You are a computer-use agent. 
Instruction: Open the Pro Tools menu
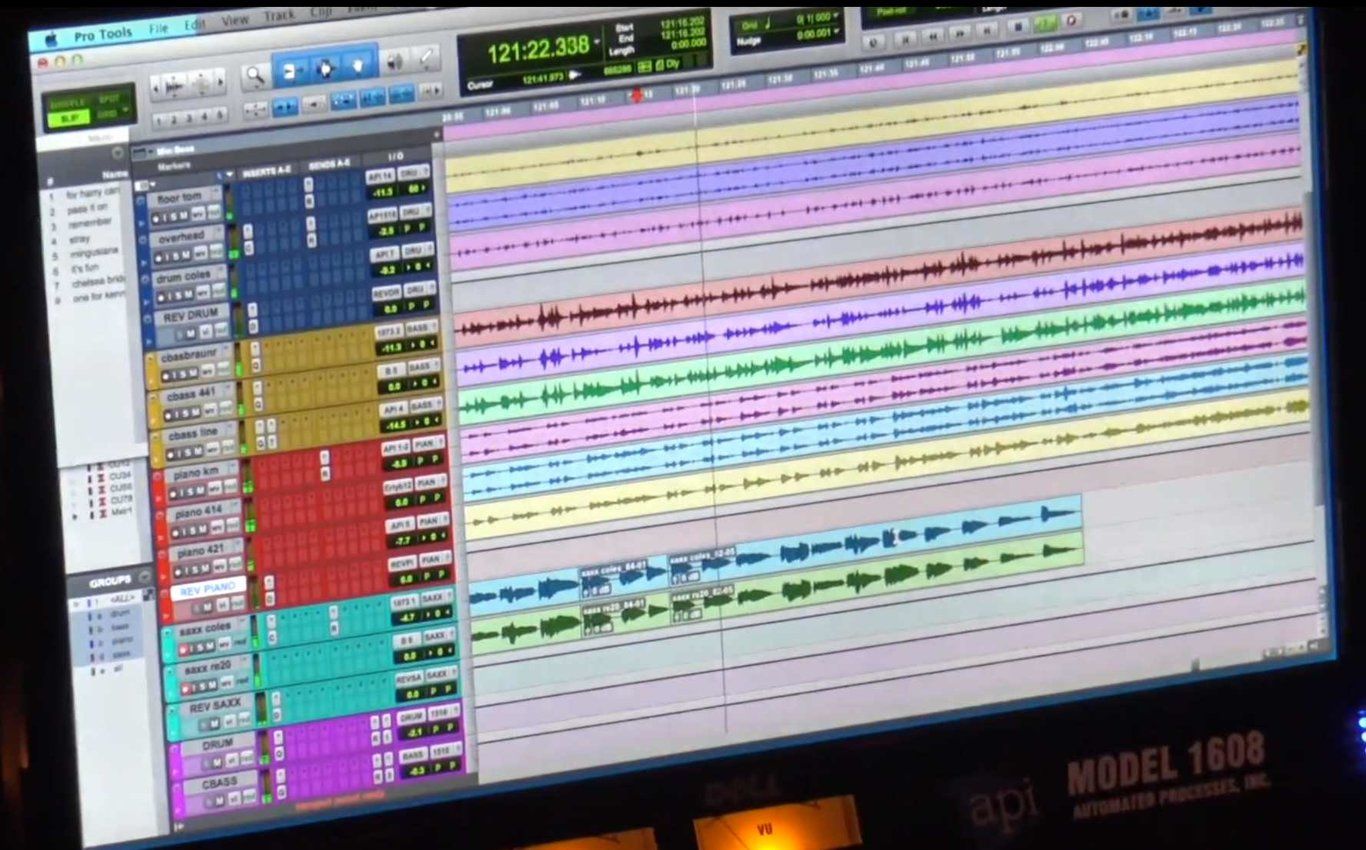coord(103,35)
